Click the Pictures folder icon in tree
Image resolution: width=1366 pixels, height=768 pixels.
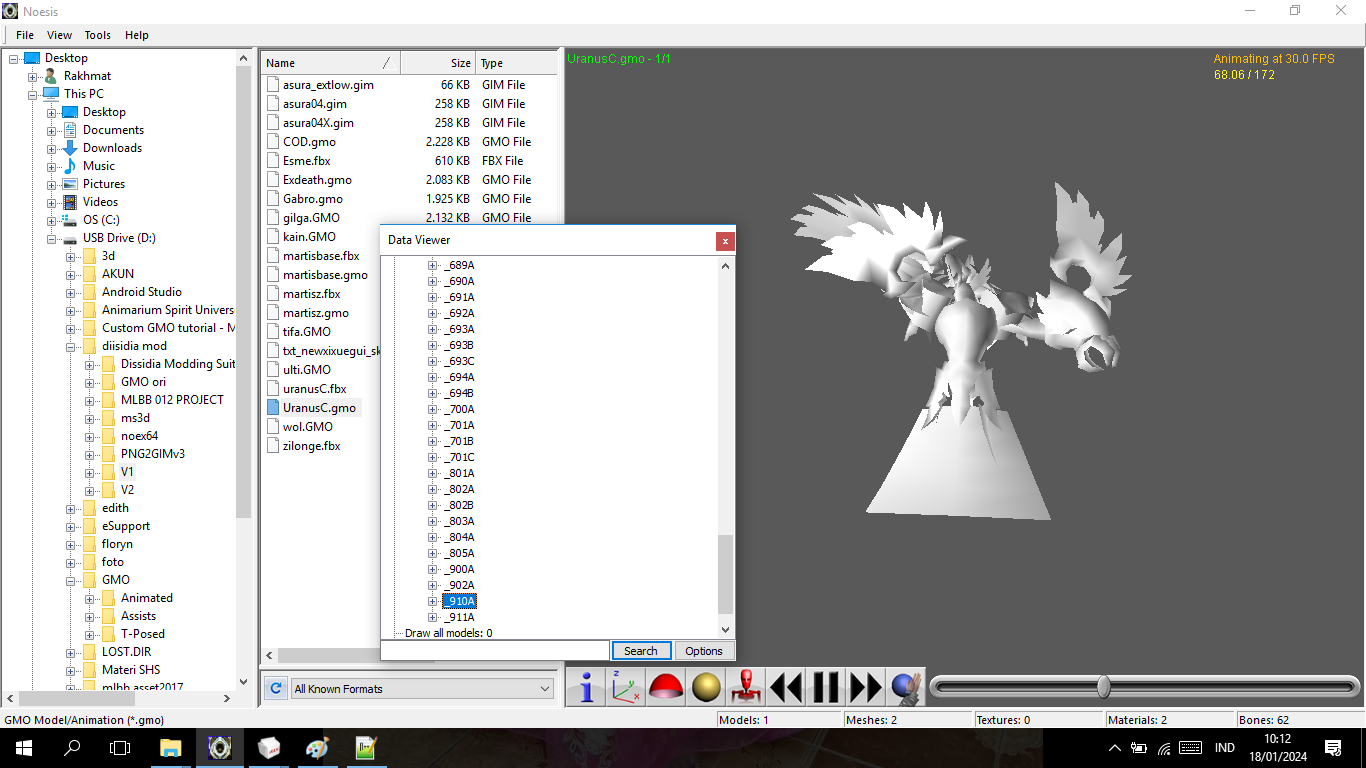tap(70, 184)
